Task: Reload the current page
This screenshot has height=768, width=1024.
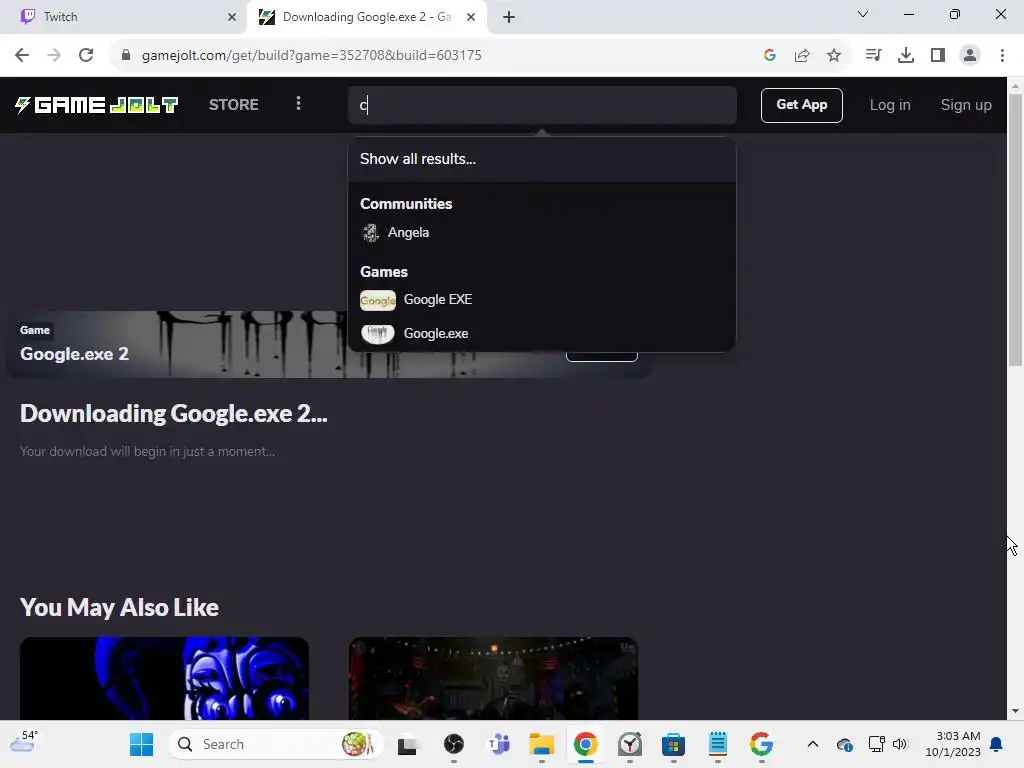Action: tap(86, 55)
